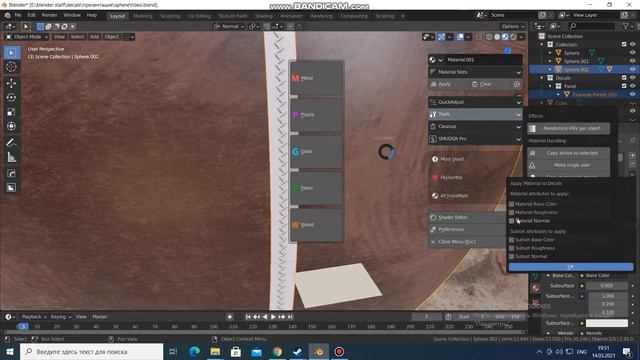This screenshot has width=640, height=360.
Task: Open the Shader Editor
Action: (467, 218)
